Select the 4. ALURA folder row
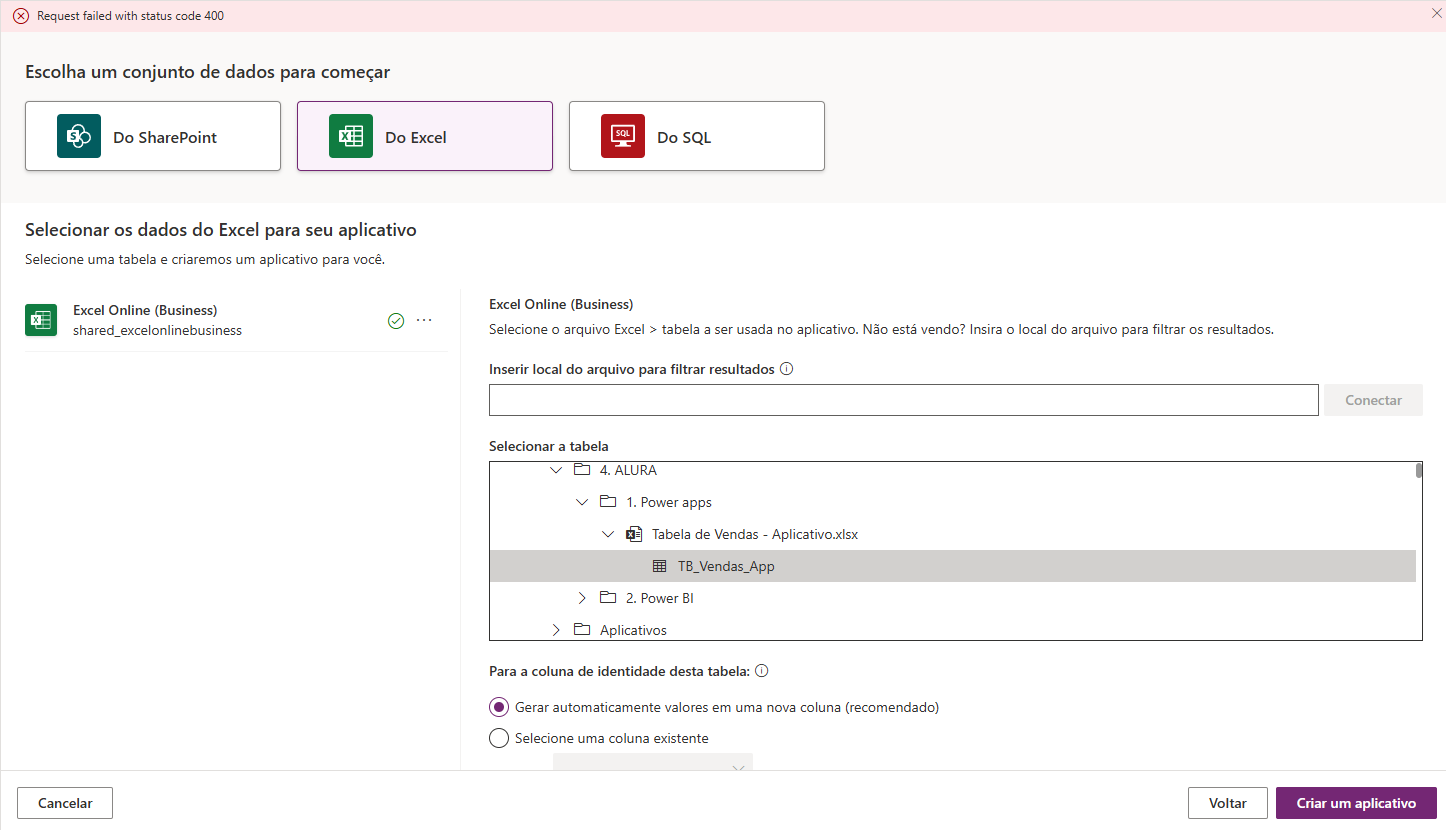 click(952, 470)
